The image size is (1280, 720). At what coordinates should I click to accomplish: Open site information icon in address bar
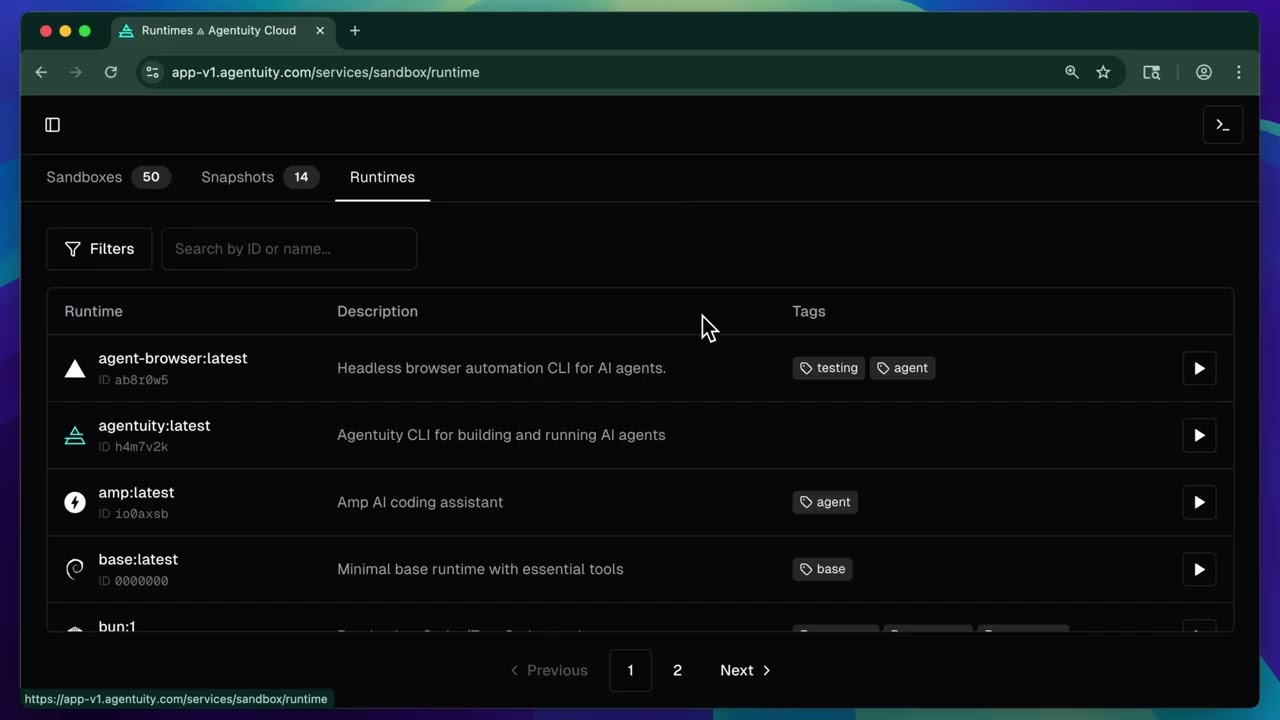pyautogui.click(x=152, y=72)
